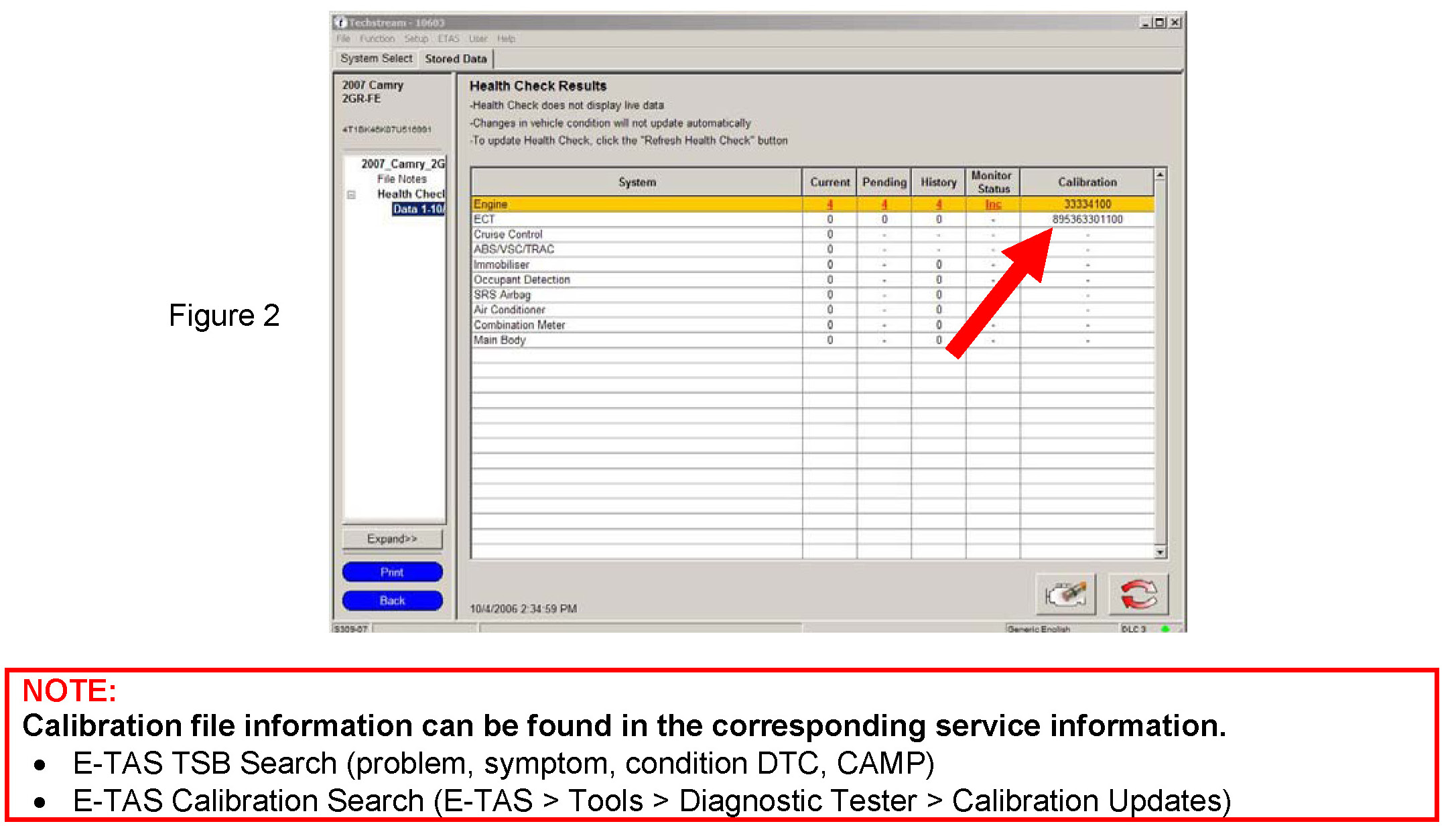The image size is (1456, 834).
Task: Click the Engine Current DTC count link
Action: (x=830, y=204)
